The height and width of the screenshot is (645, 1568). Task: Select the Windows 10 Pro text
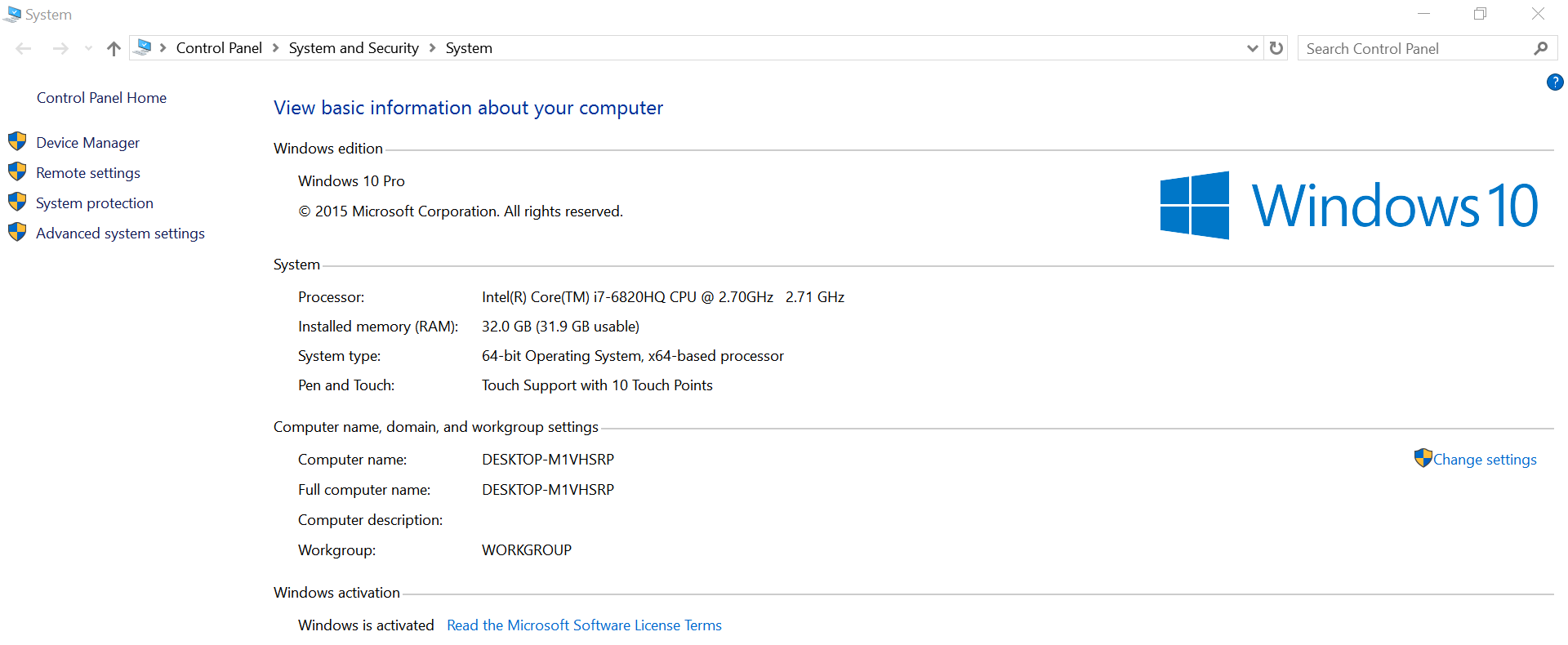[351, 181]
